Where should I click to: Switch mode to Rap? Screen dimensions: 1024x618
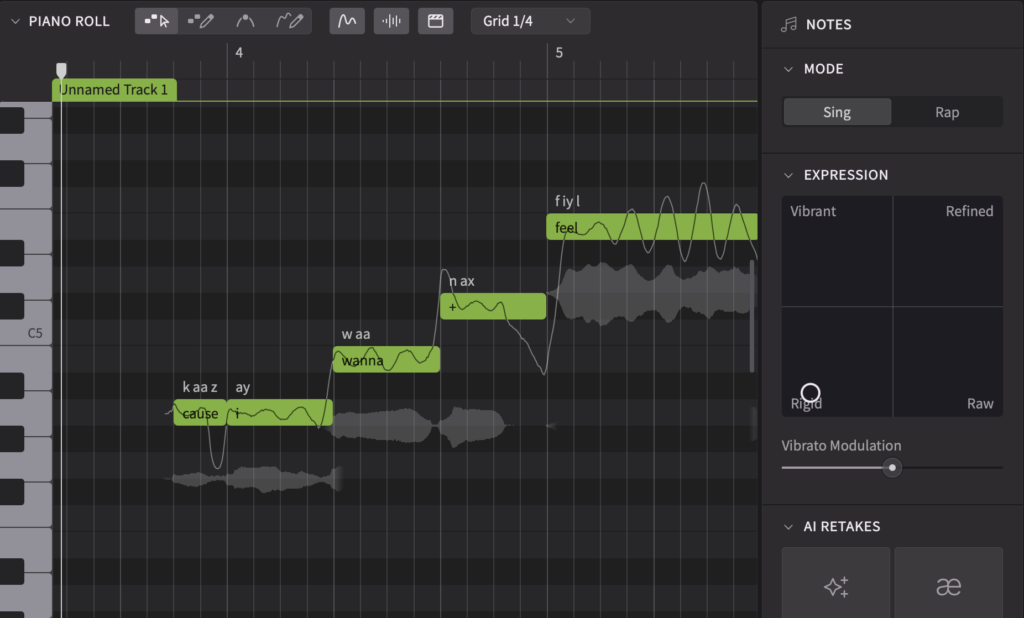point(947,112)
